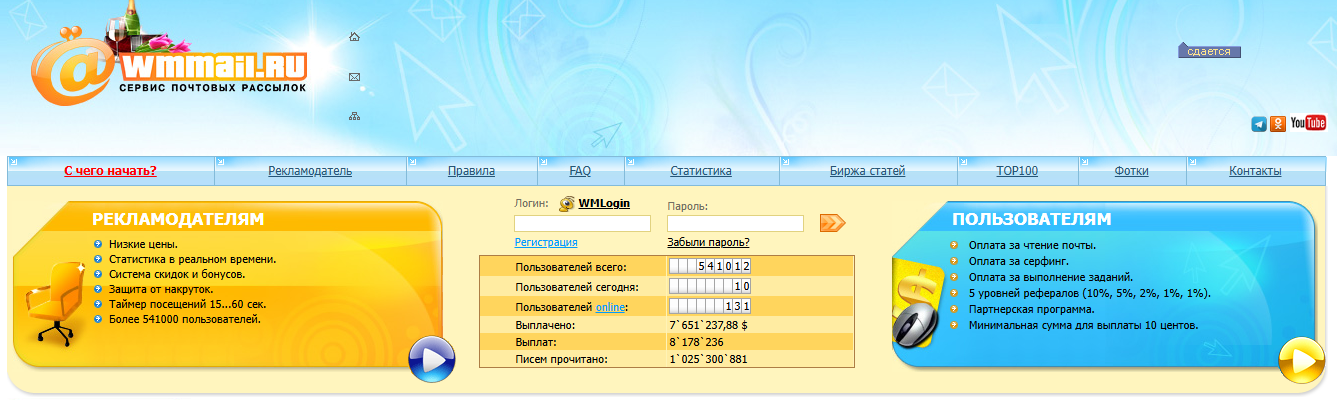Click '5 уровней рефералов' list item
The image size is (1337, 400).
click(1090, 293)
